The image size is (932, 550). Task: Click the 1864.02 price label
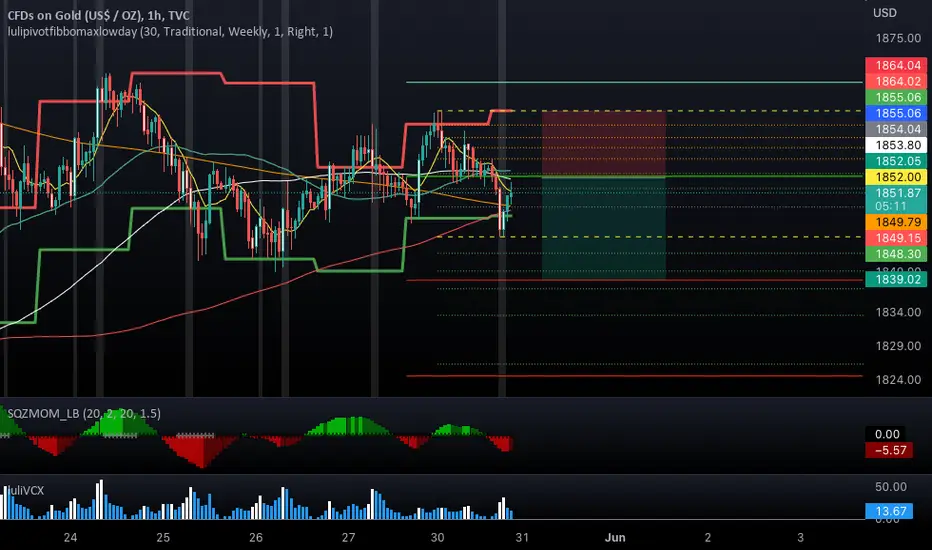tap(896, 81)
